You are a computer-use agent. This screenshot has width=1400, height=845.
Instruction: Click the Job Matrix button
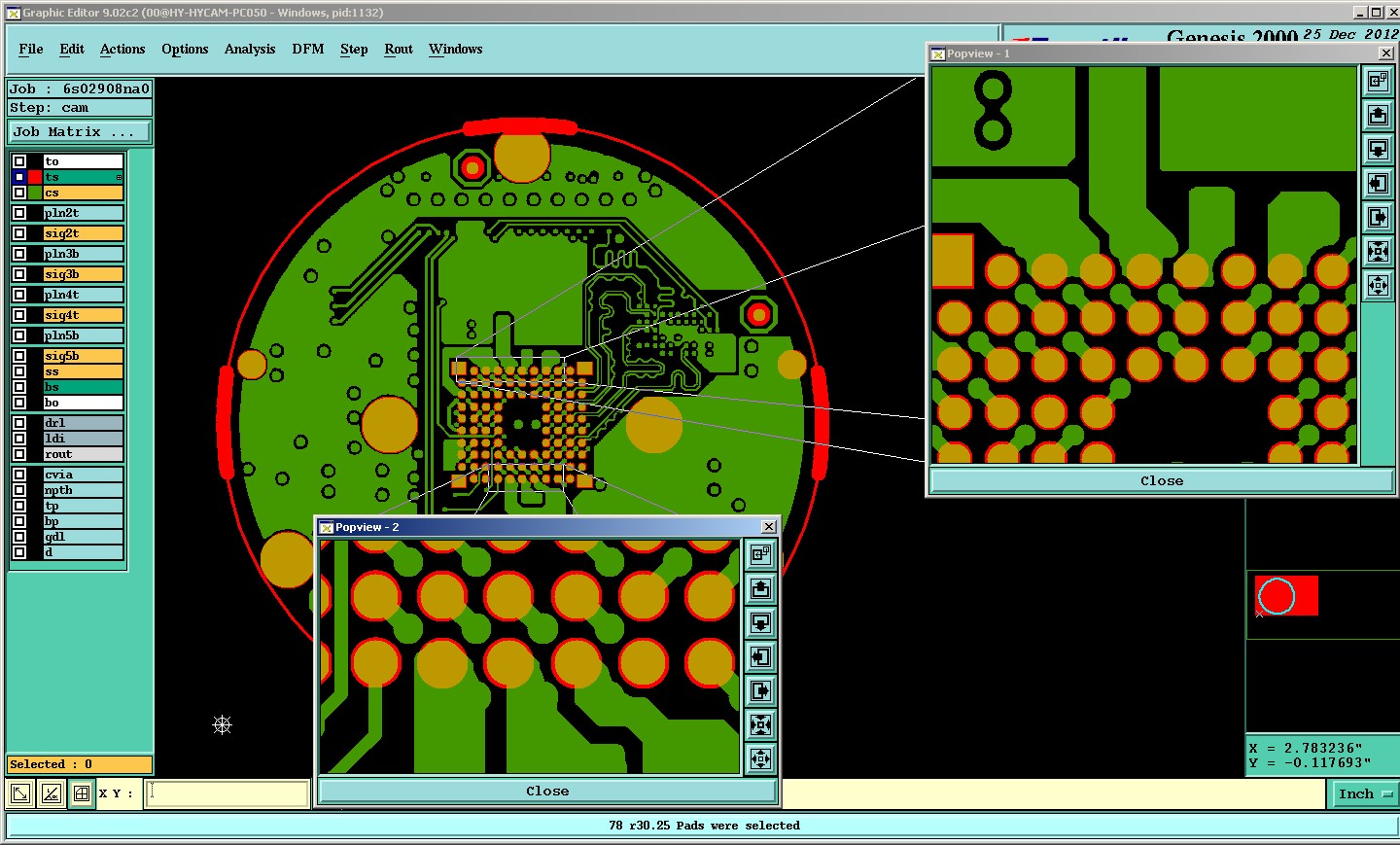(x=80, y=131)
